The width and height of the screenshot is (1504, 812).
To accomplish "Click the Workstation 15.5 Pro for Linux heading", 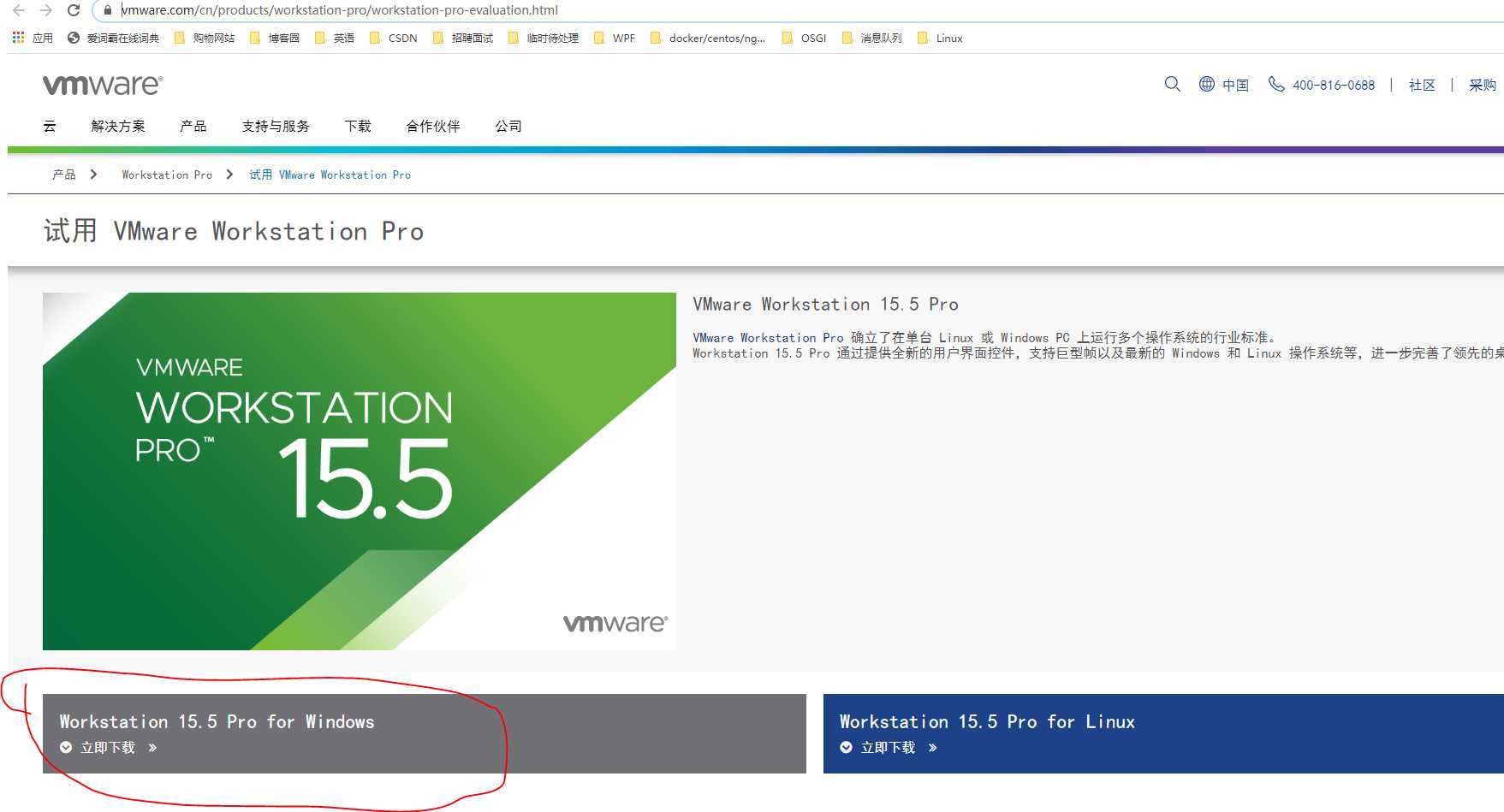I will point(987,721).
